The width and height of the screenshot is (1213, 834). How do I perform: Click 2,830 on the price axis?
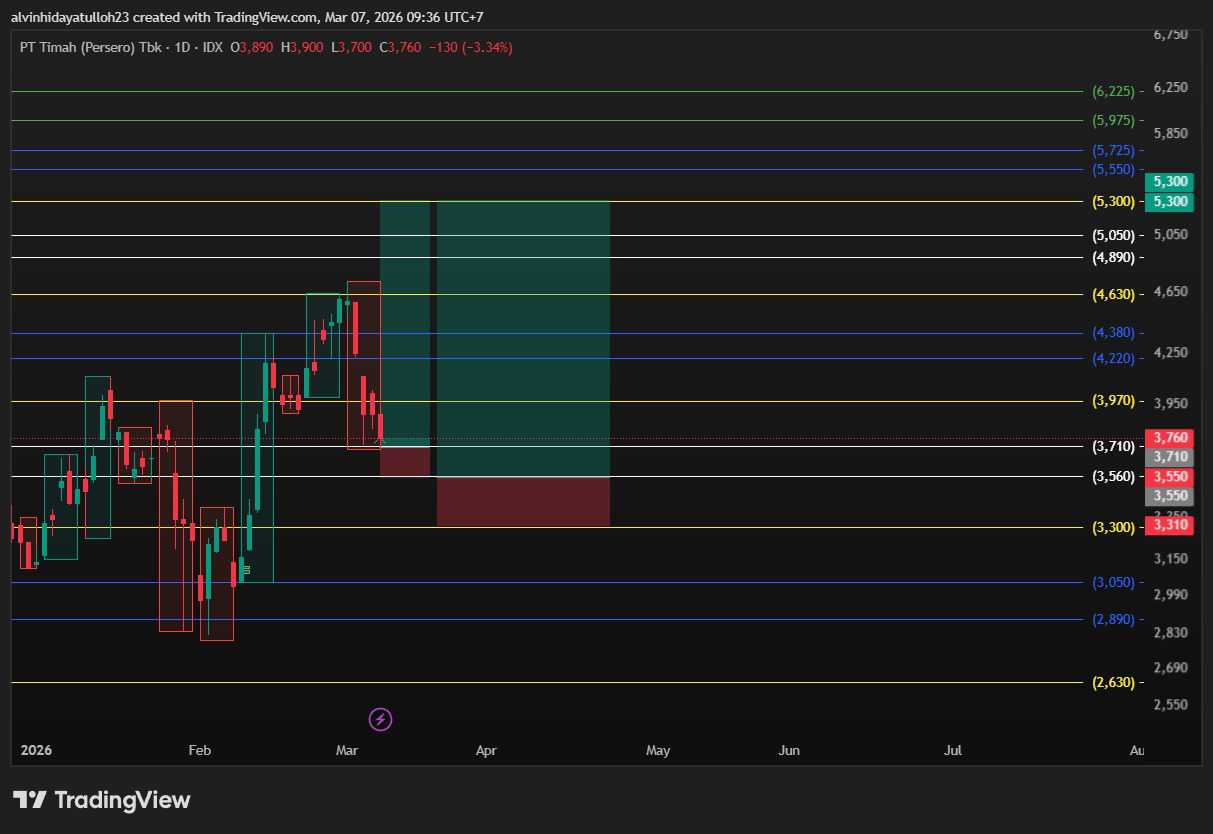click(1170, 632)
